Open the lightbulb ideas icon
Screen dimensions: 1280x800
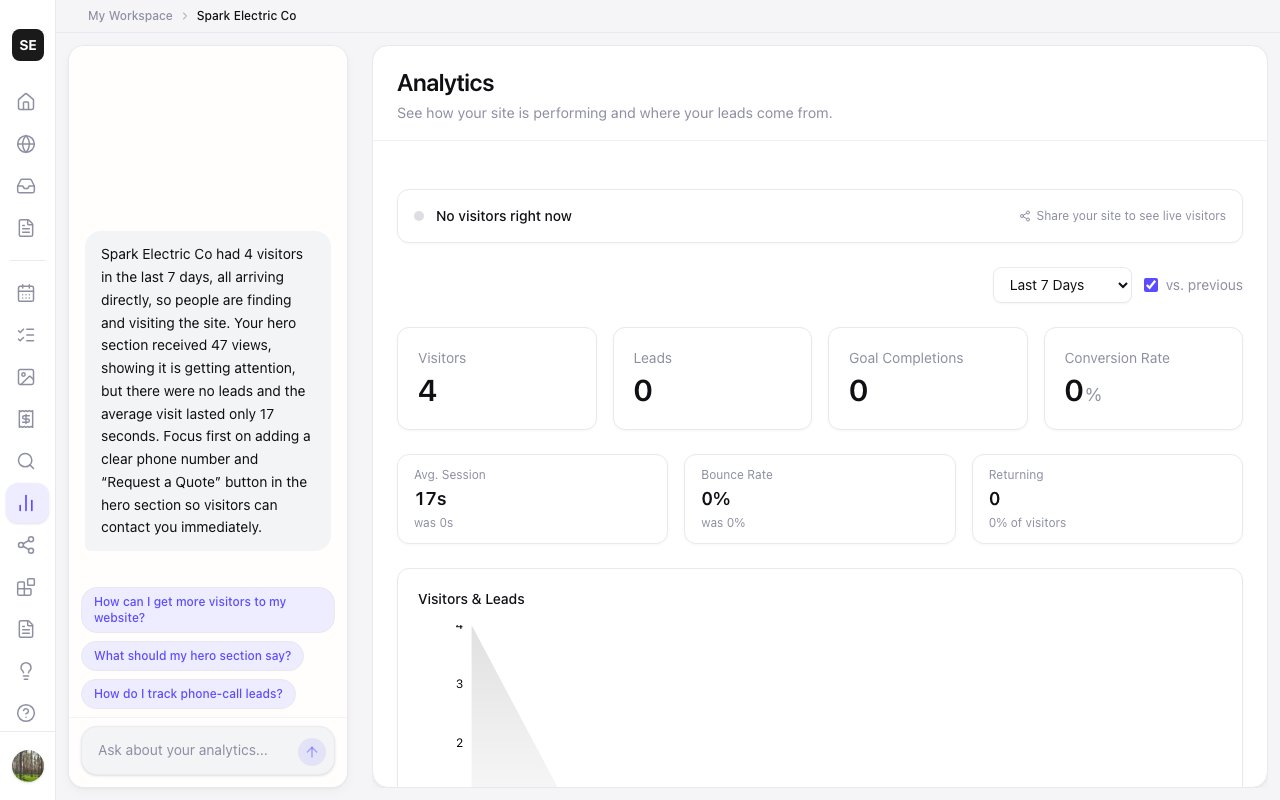tap(27, 671)
